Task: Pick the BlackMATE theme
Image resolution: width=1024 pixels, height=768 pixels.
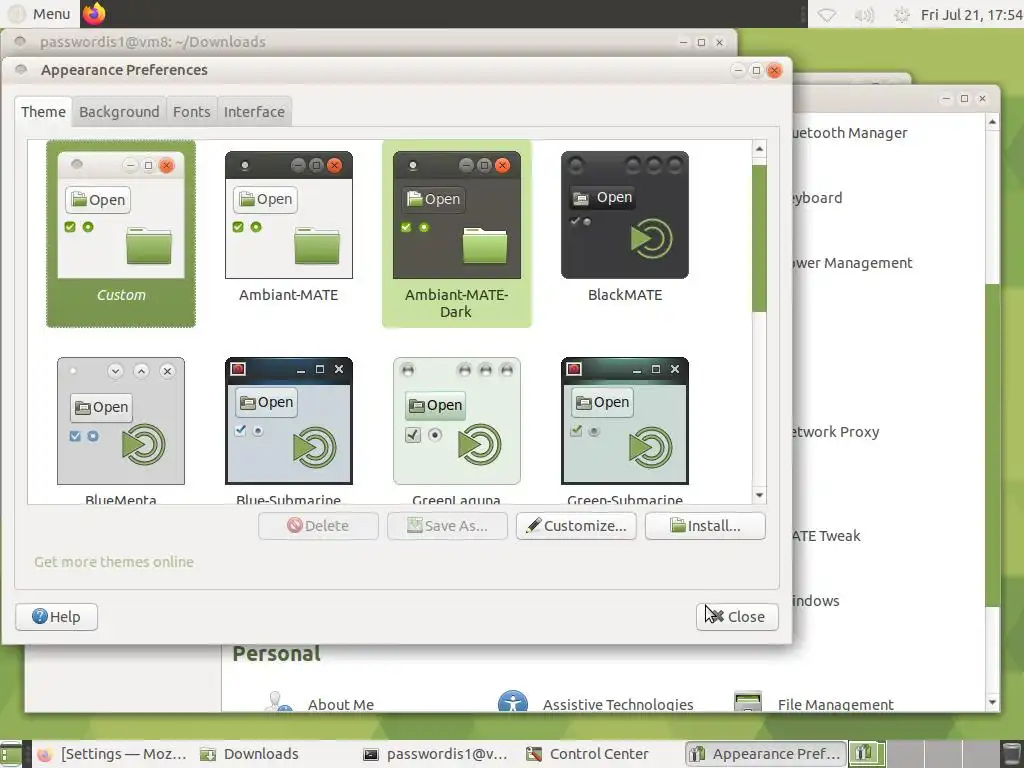Action: tap(624, 227)
